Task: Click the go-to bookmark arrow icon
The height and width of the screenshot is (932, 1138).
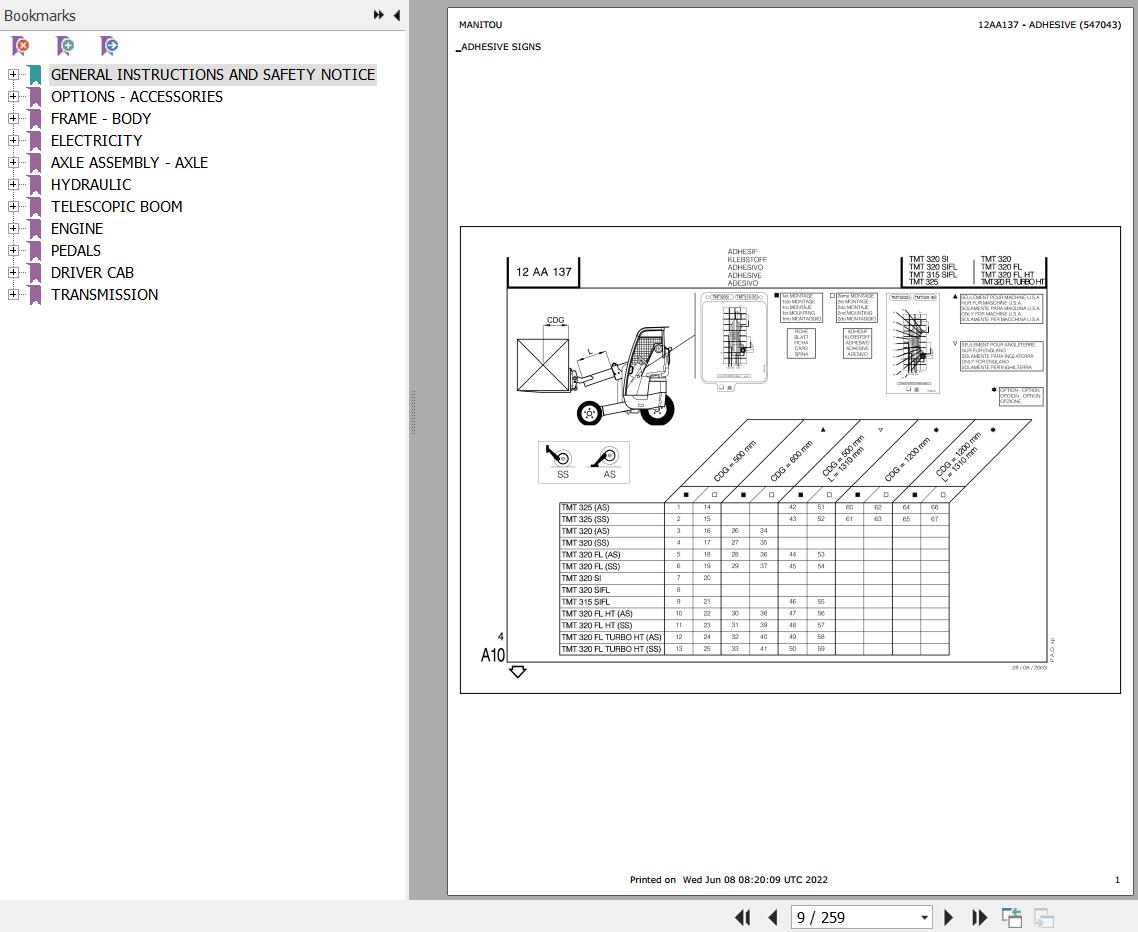Action: click(109, 46)
